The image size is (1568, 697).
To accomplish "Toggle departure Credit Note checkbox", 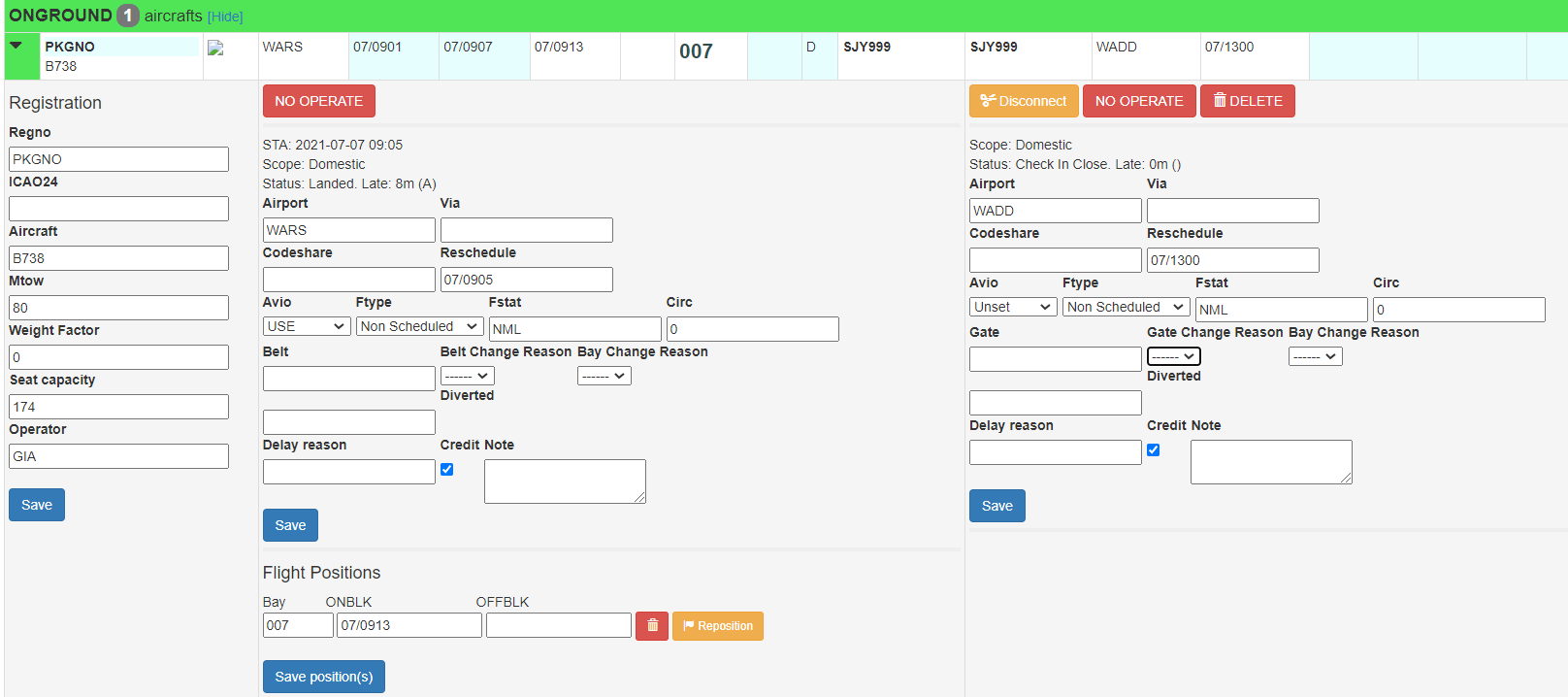I will [1154, 450].
